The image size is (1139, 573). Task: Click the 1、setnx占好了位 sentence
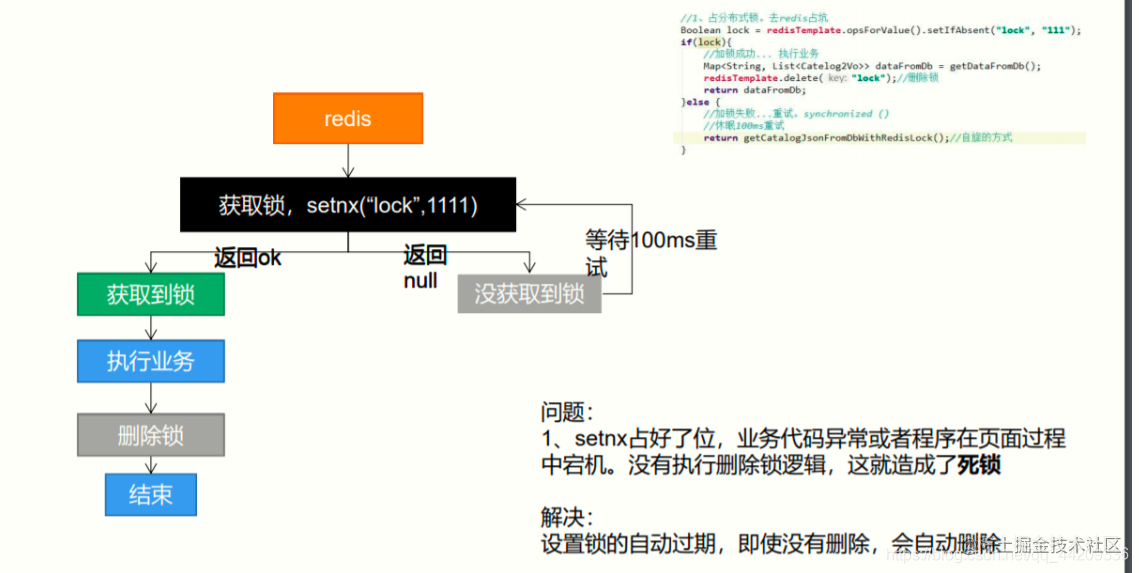803,452
